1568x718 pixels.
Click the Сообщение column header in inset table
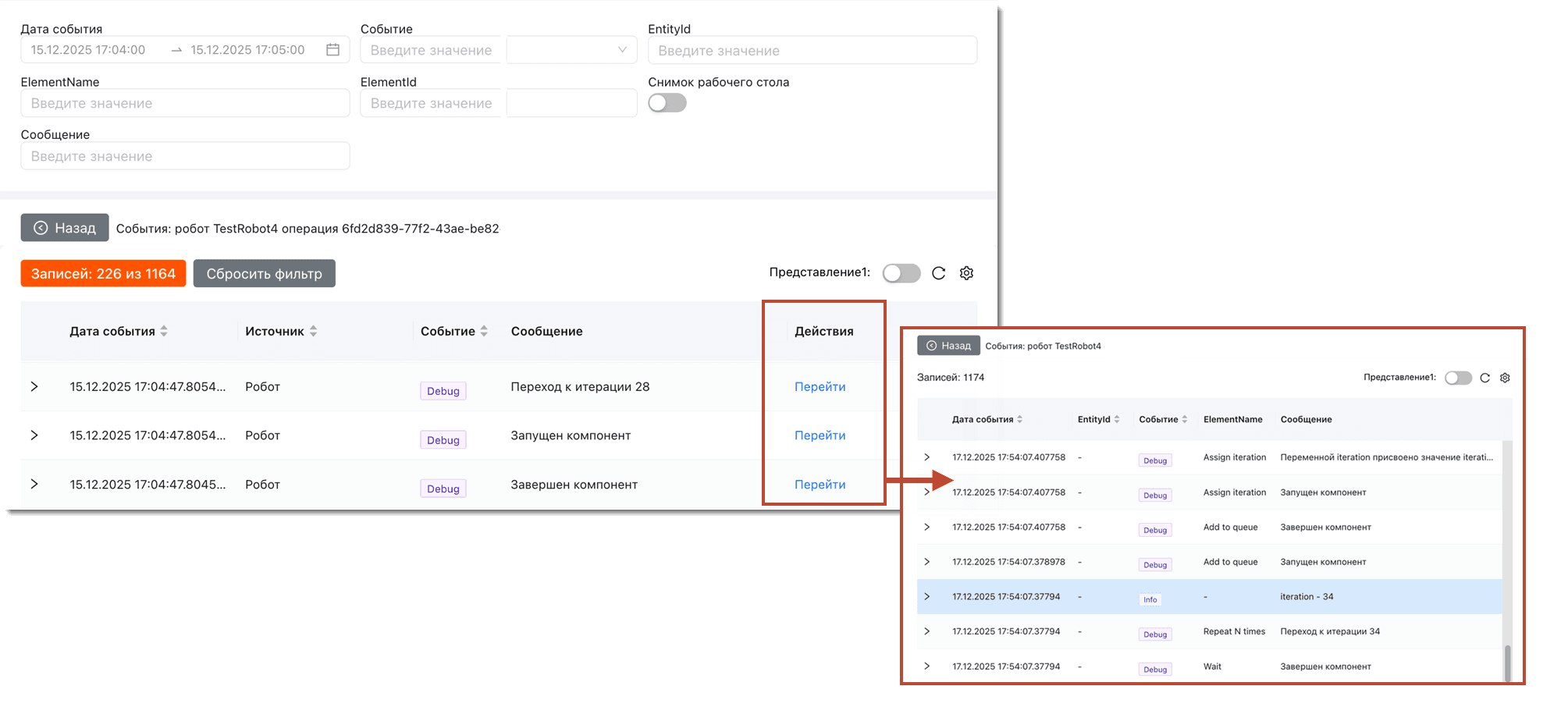coord(1306,419)
